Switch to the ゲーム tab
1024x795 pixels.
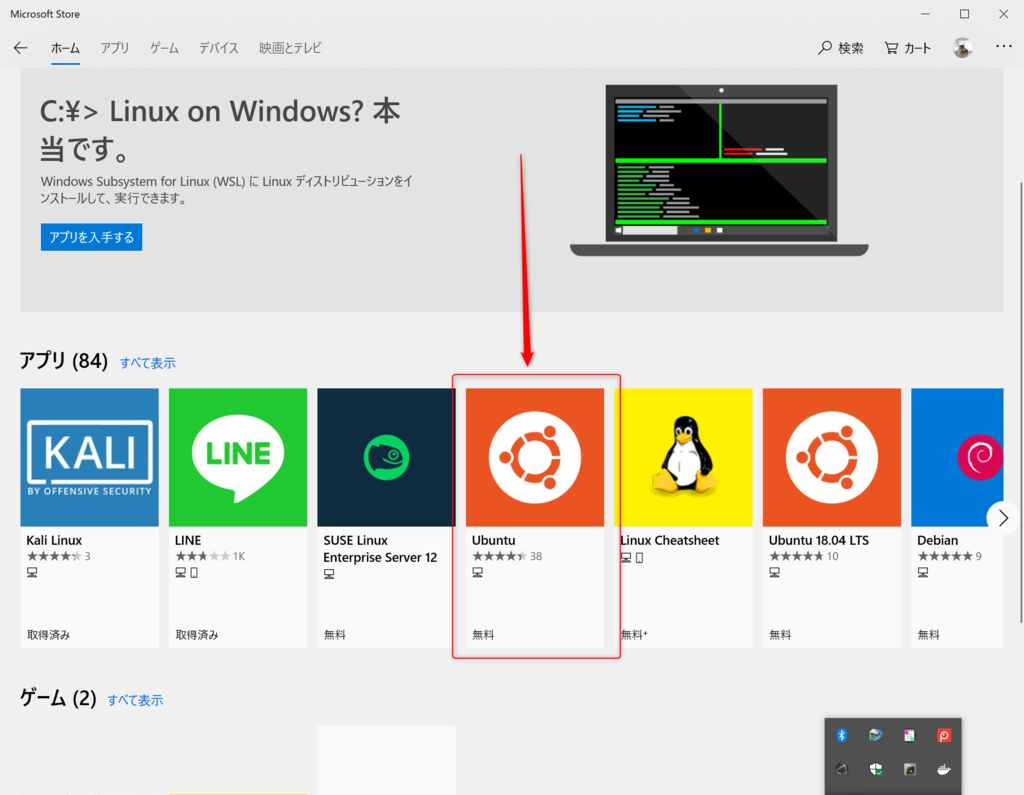coord(164,48)
